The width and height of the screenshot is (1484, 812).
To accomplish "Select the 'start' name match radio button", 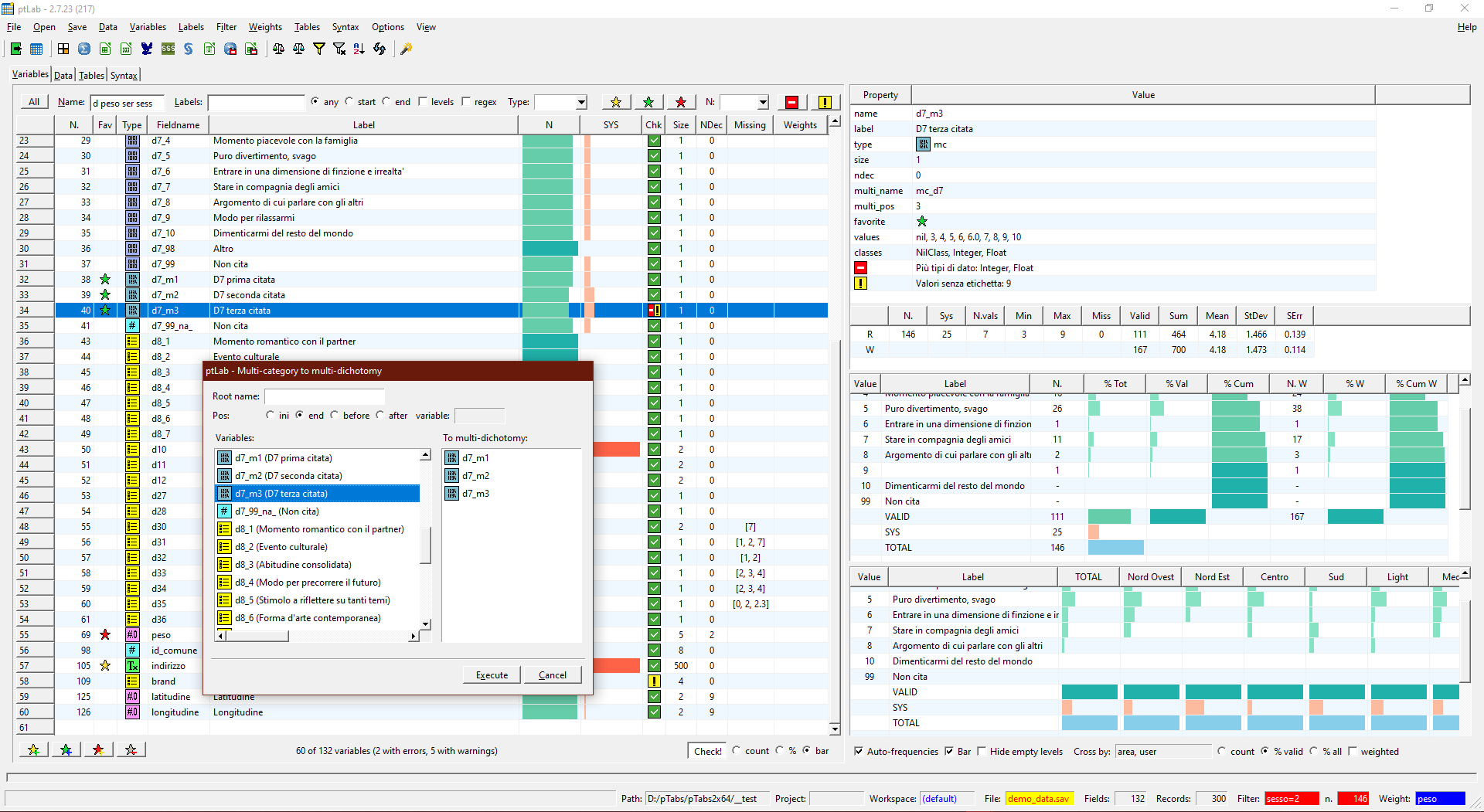I will pos(349,101).
